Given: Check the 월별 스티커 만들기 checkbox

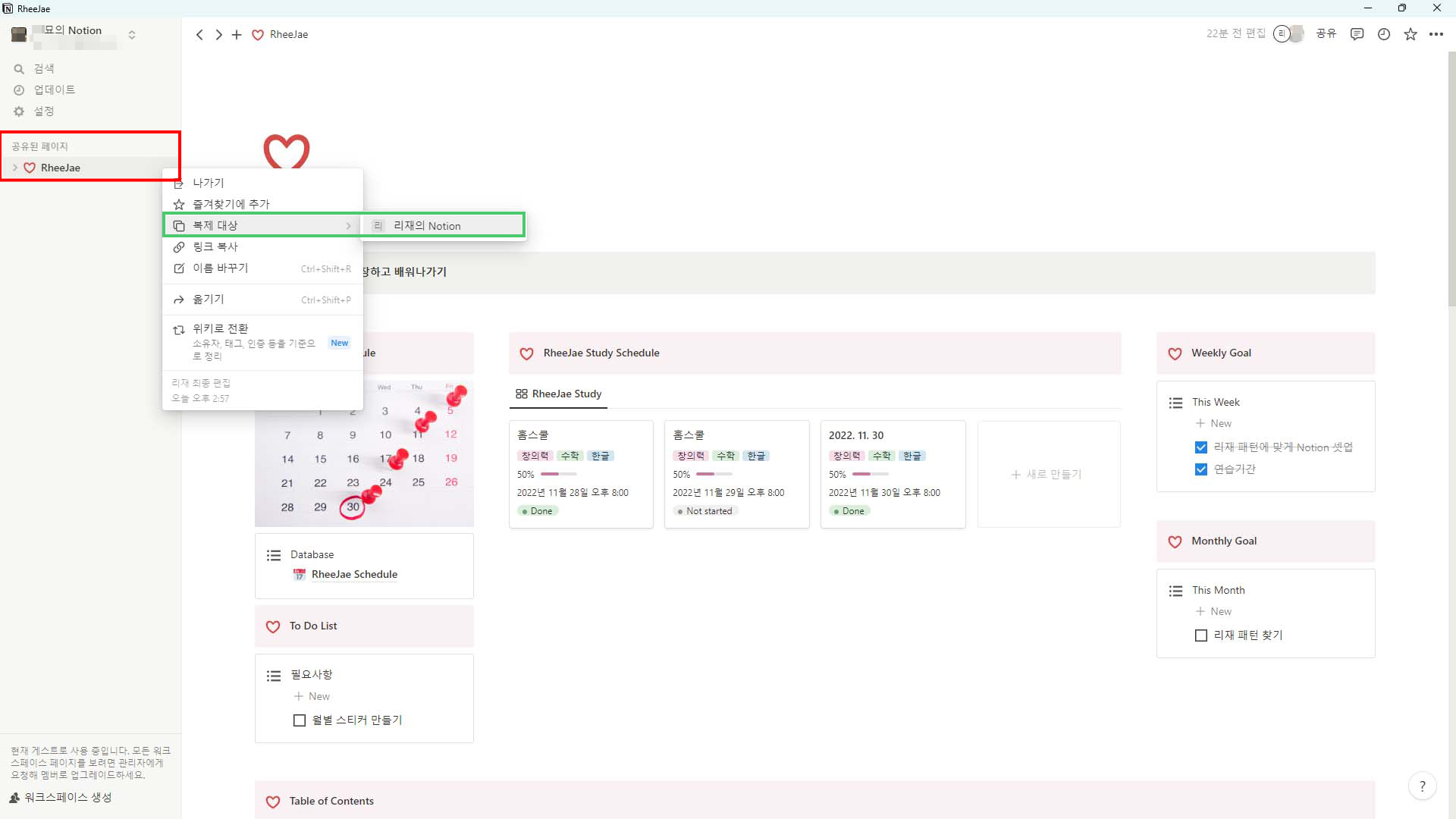Looking at the screenshot, I should tap(300, 720).
